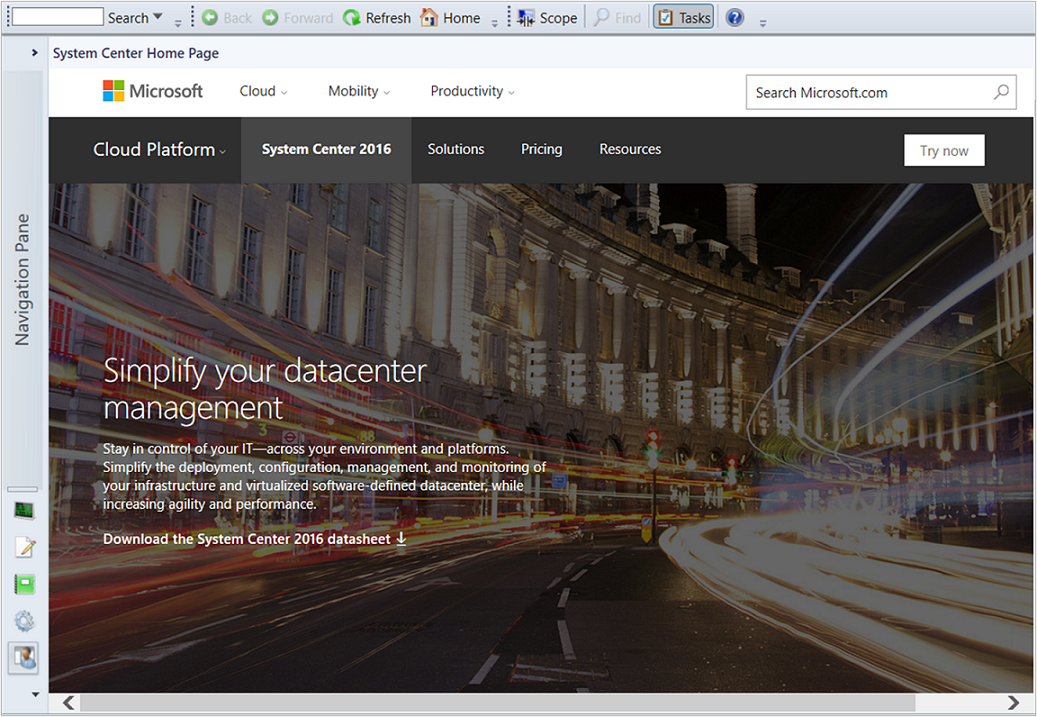The width and height of the screenshot is (1037, 717).
Task: Open the Search dropdown arrow
Action: [157, 17]
